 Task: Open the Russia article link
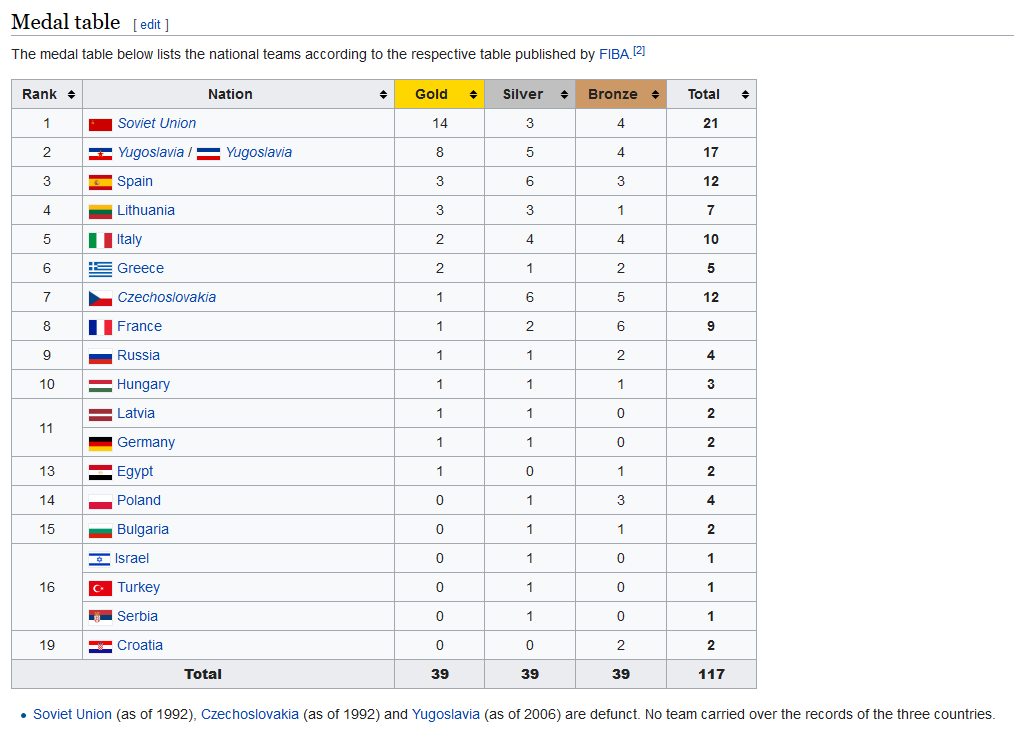(x=138, y=356)
